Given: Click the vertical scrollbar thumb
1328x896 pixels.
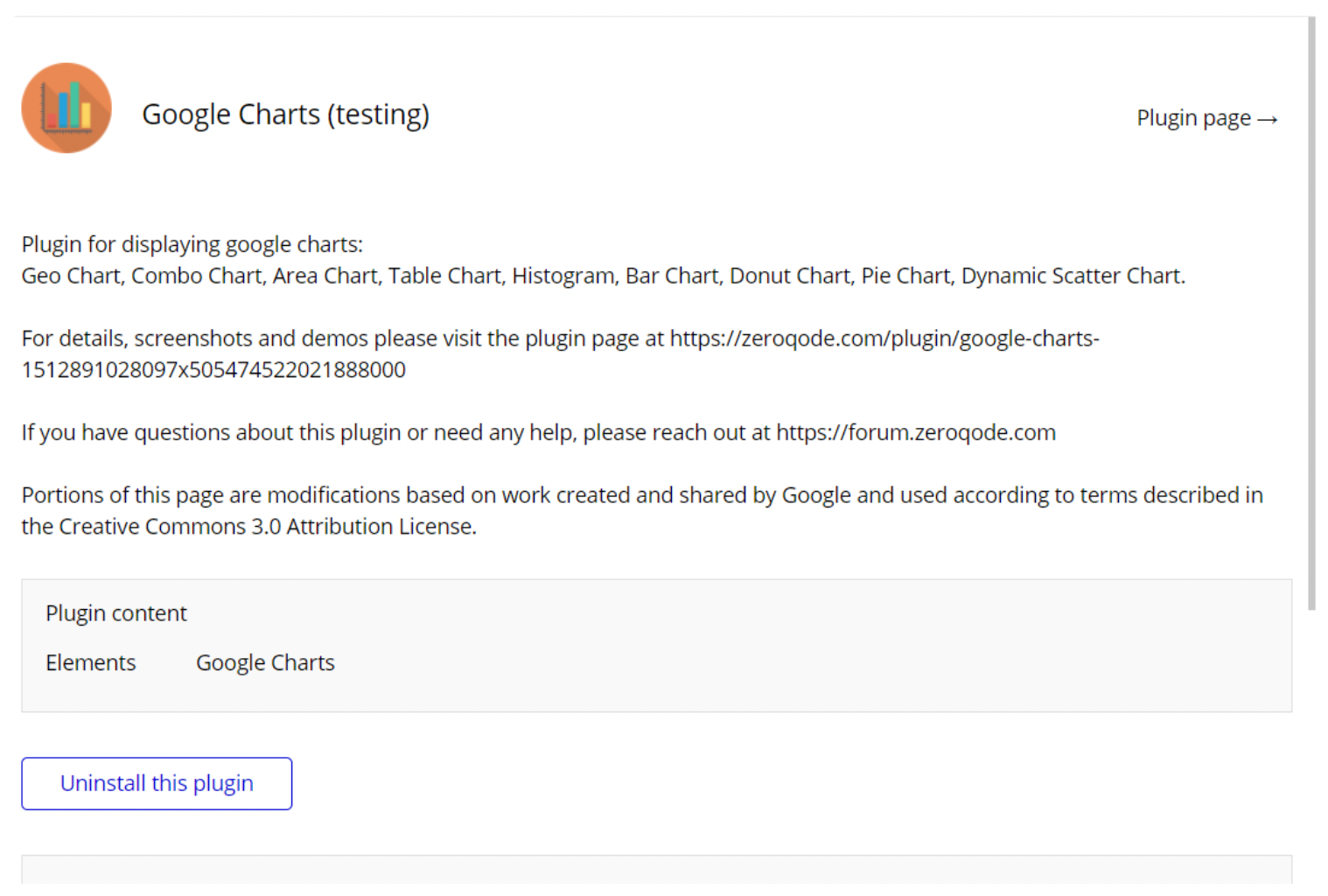Looking at the screenshot, I should (1311, 312).
